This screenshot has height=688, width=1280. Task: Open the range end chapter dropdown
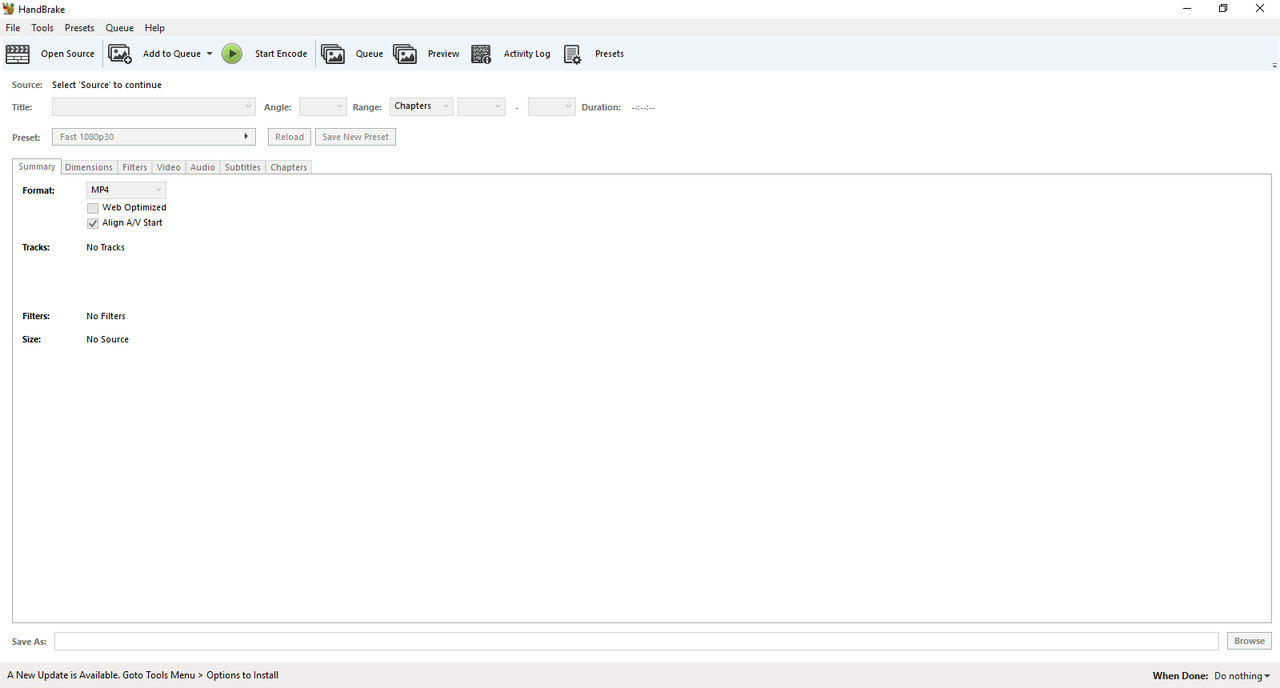pyautogui.click(x=552, y=106)
